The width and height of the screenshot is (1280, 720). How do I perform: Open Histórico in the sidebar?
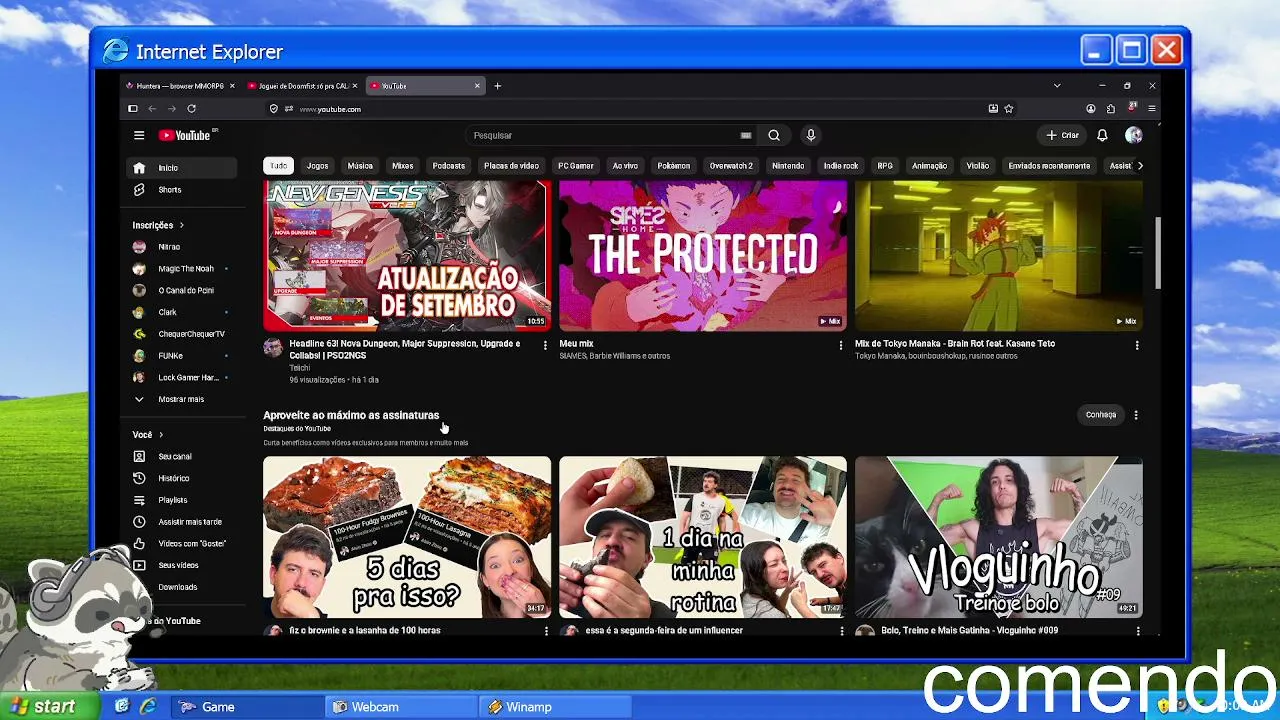pyautogui.click(x=182, y=478)
